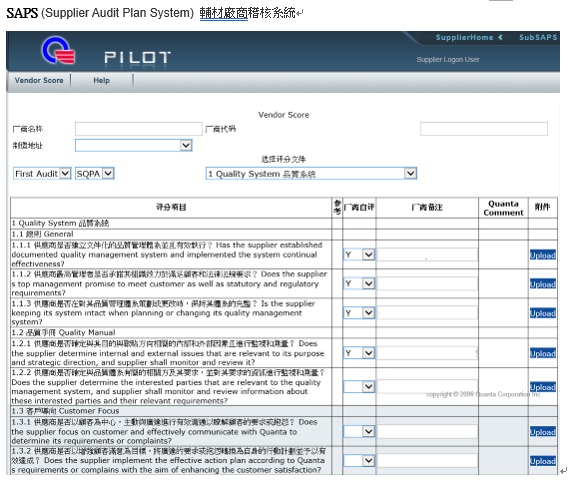Click Upload for item 1.2.2
The width and height of the screenshot is (568, 482).
[x=543, y=387]
